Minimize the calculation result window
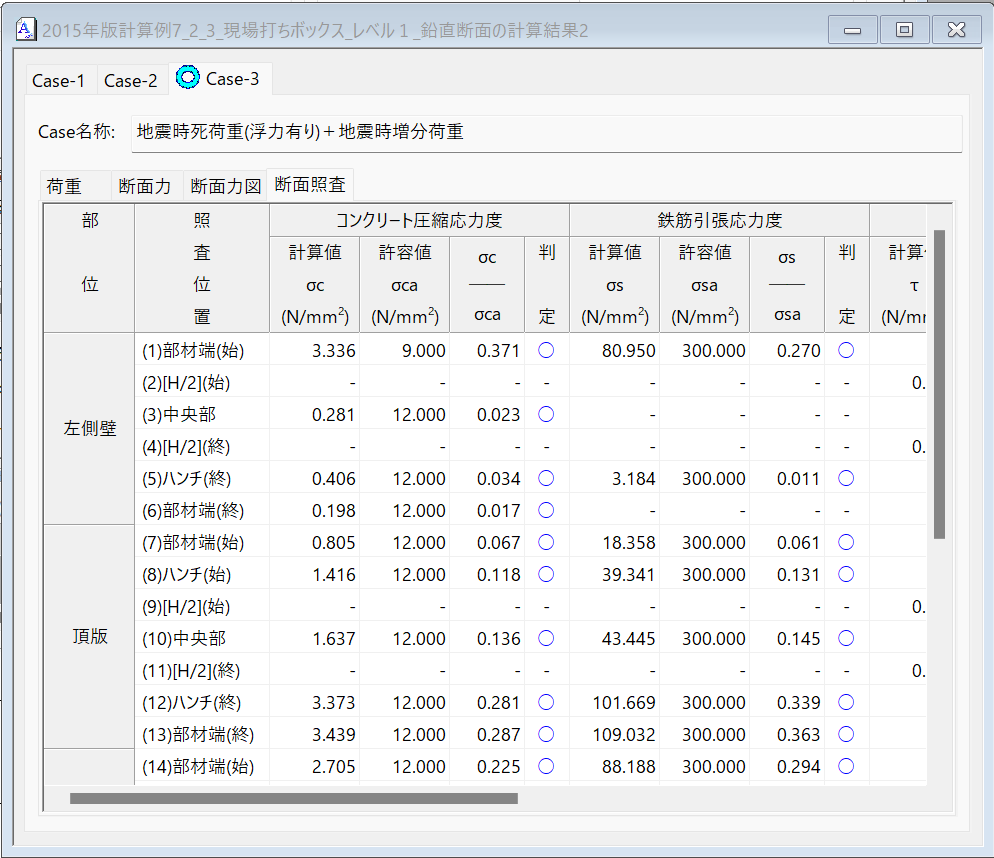This screenshot has width=994, height=858. pos(853,30)
